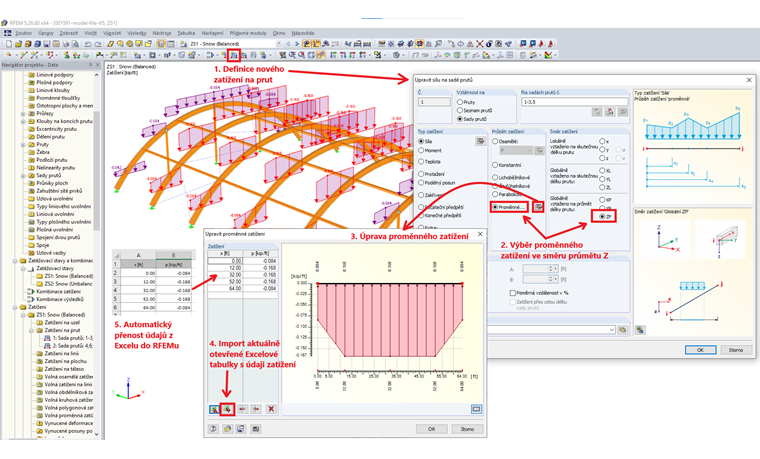Collapse the Zatížení tree node
Image resolution: width=760 pixels, height=459 pixels.
tap(15, 307)
